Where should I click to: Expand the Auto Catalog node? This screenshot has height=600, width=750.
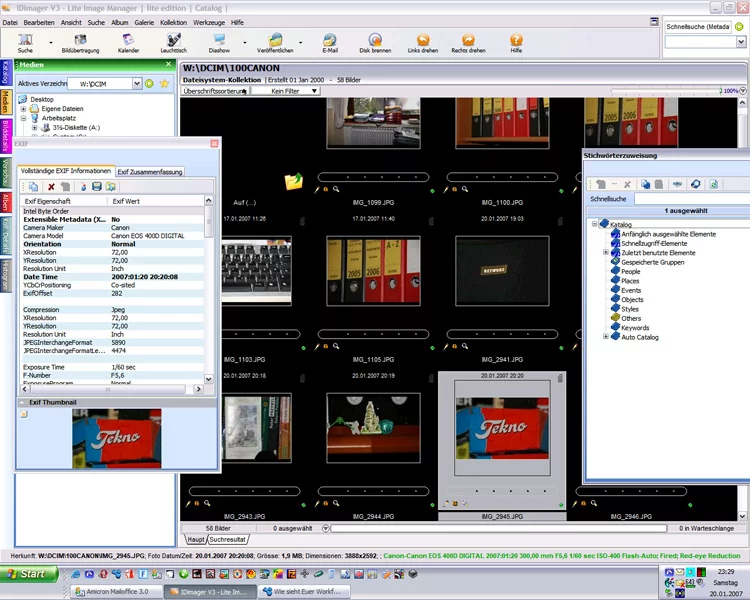[606, 337]
